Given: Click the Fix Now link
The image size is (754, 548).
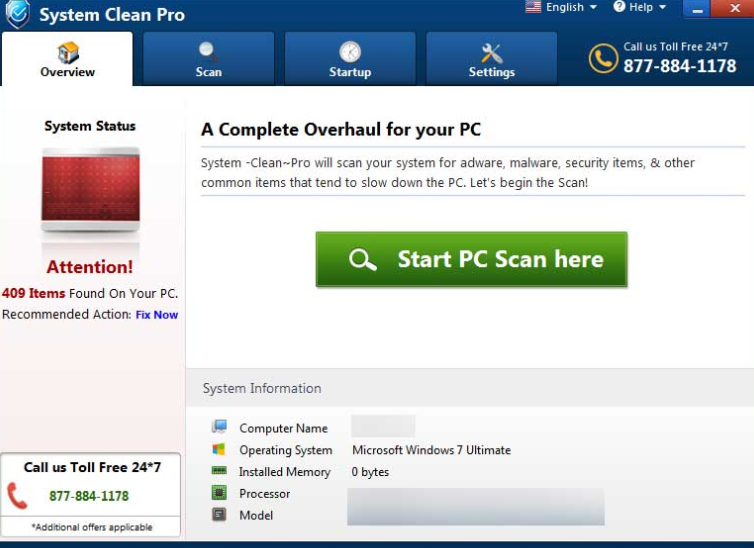Looking at the screenshot, I should point(157,315).
